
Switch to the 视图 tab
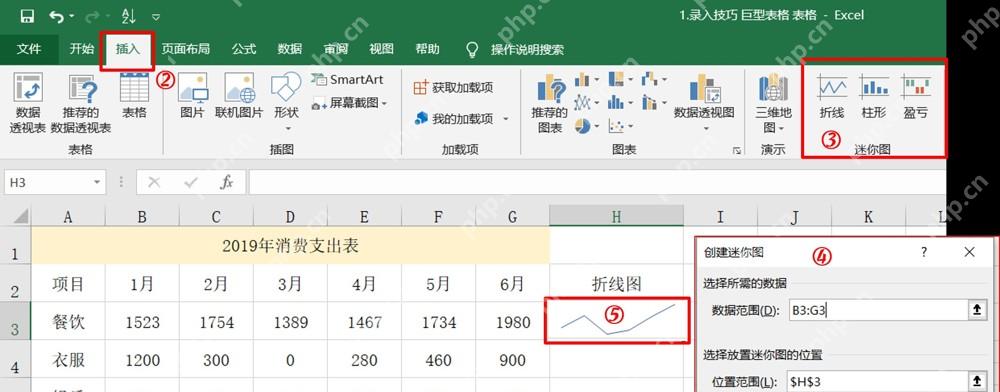point(381,49)
